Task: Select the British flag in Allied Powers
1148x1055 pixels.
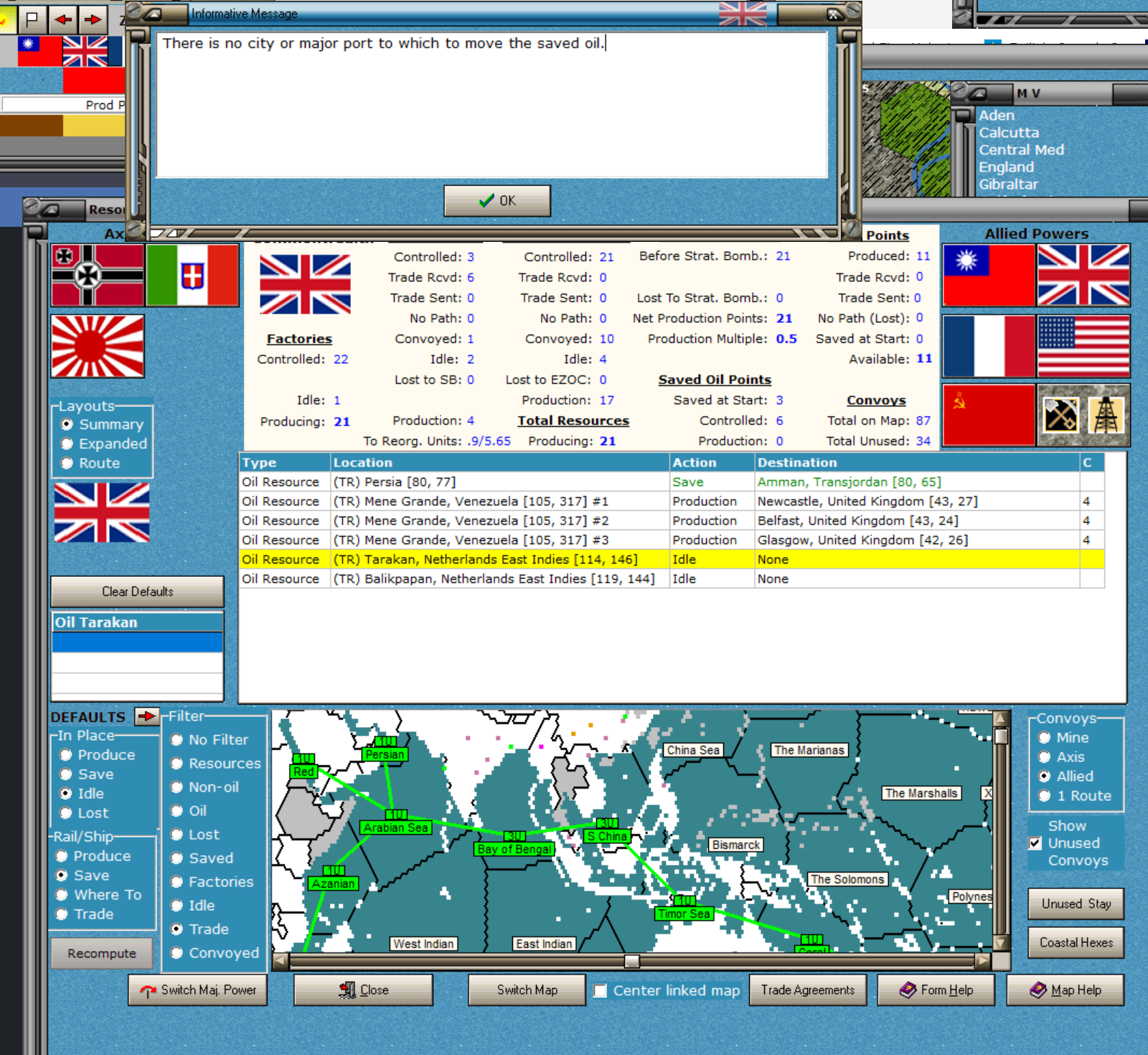Action: click(1083, 275)
